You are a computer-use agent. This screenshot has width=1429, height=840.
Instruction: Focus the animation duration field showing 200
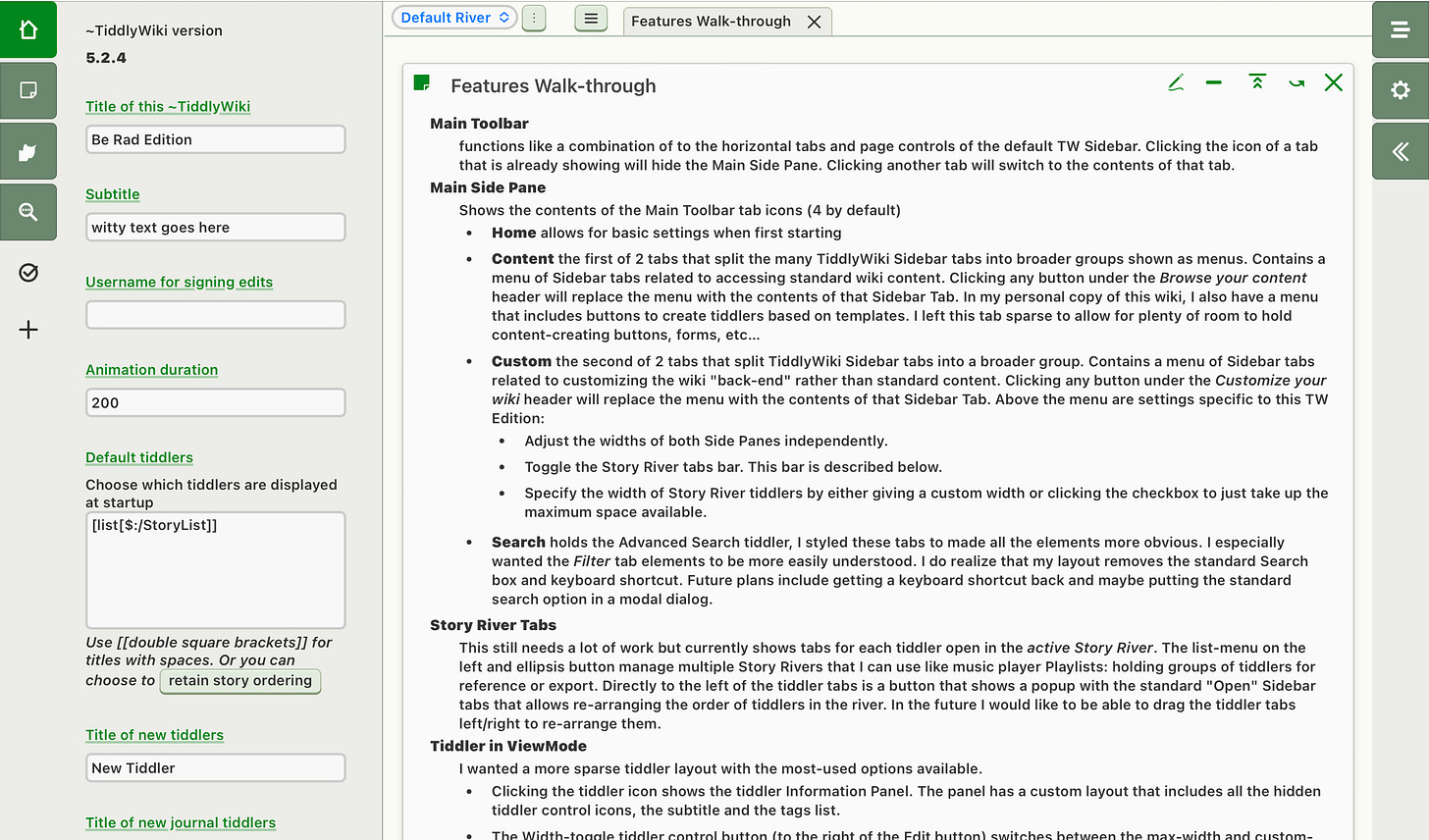216,402
